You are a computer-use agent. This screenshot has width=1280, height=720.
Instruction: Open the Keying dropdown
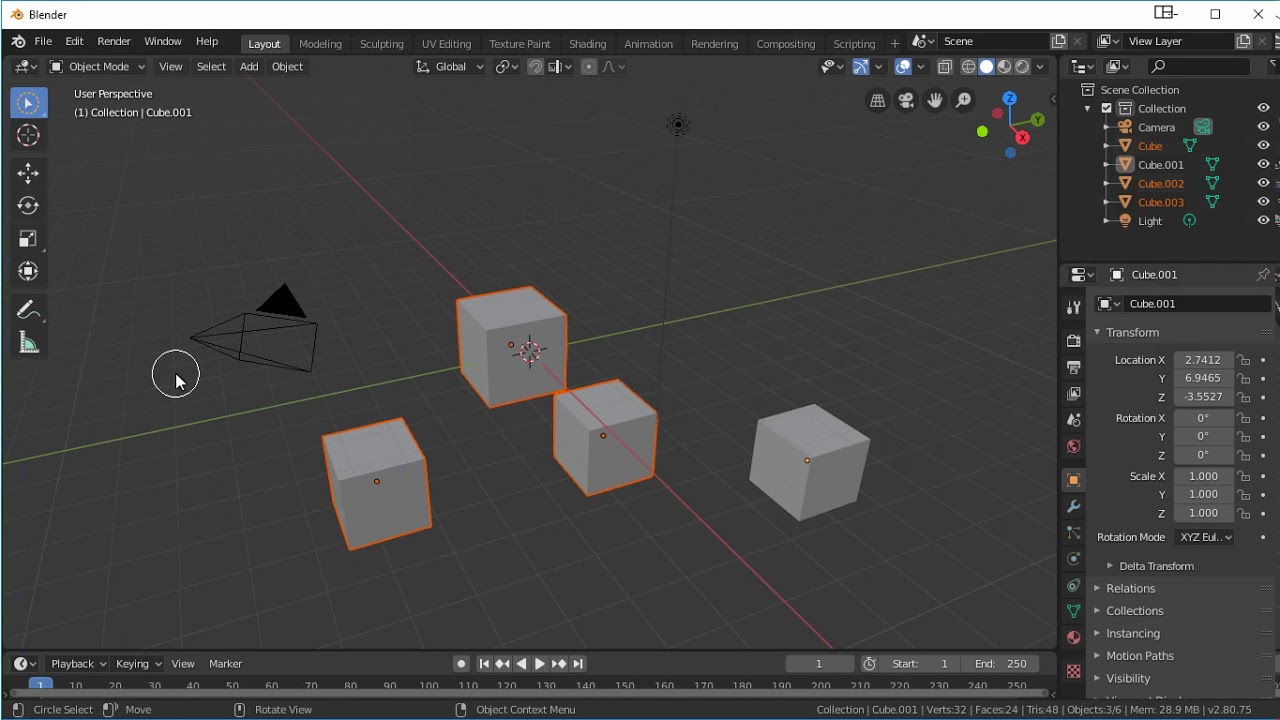coord(138,664)
